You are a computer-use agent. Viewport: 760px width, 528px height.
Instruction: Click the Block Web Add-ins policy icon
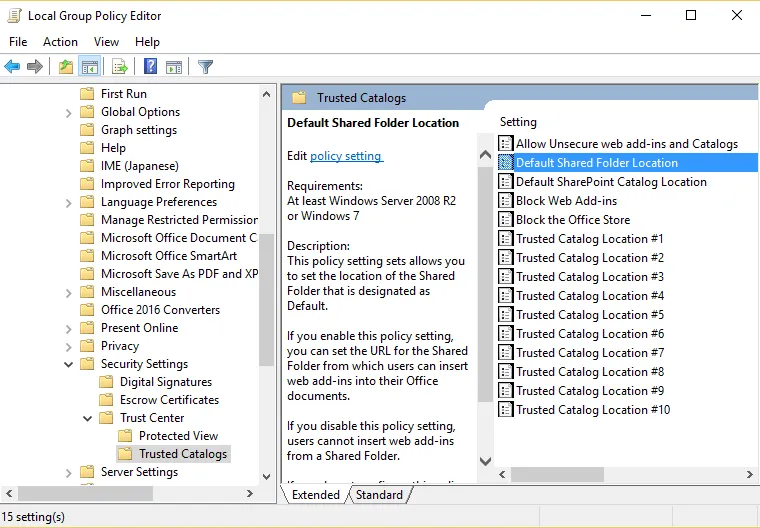pyautogui.click(x=506, y=201)
